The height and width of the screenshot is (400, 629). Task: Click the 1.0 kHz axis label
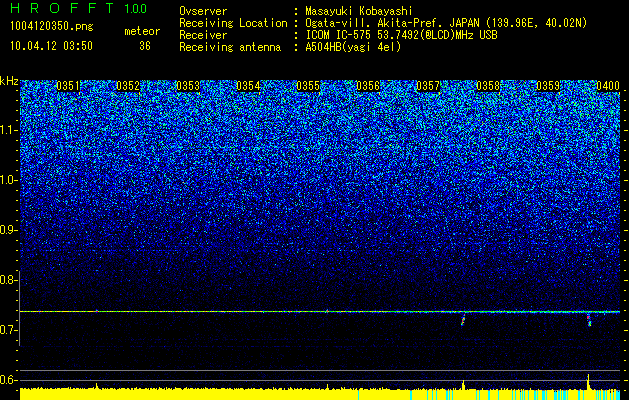[8, 180]
